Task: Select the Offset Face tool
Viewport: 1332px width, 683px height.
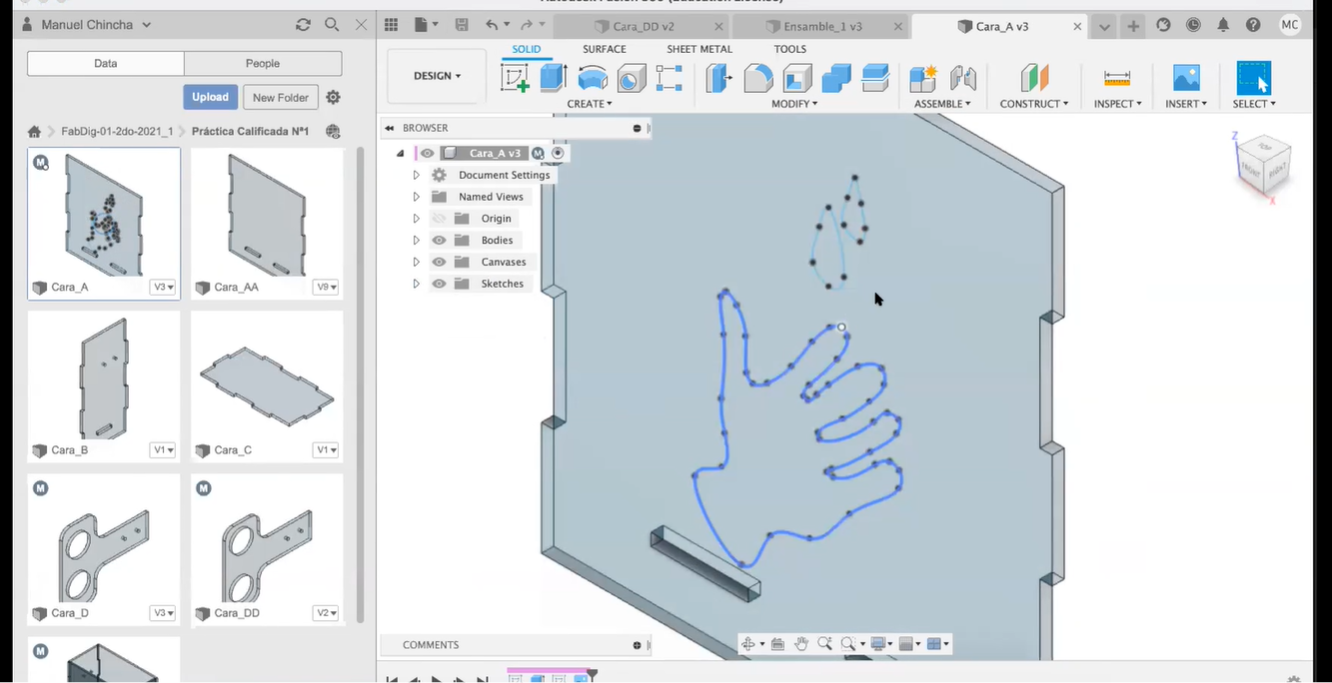Action: pos(875,78)
